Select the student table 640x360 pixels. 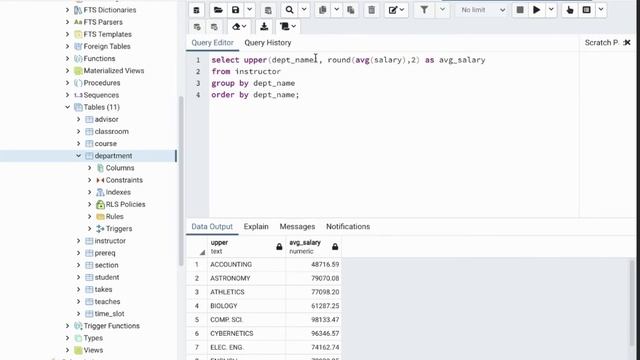pyautogui.click(x=107, y=277)
